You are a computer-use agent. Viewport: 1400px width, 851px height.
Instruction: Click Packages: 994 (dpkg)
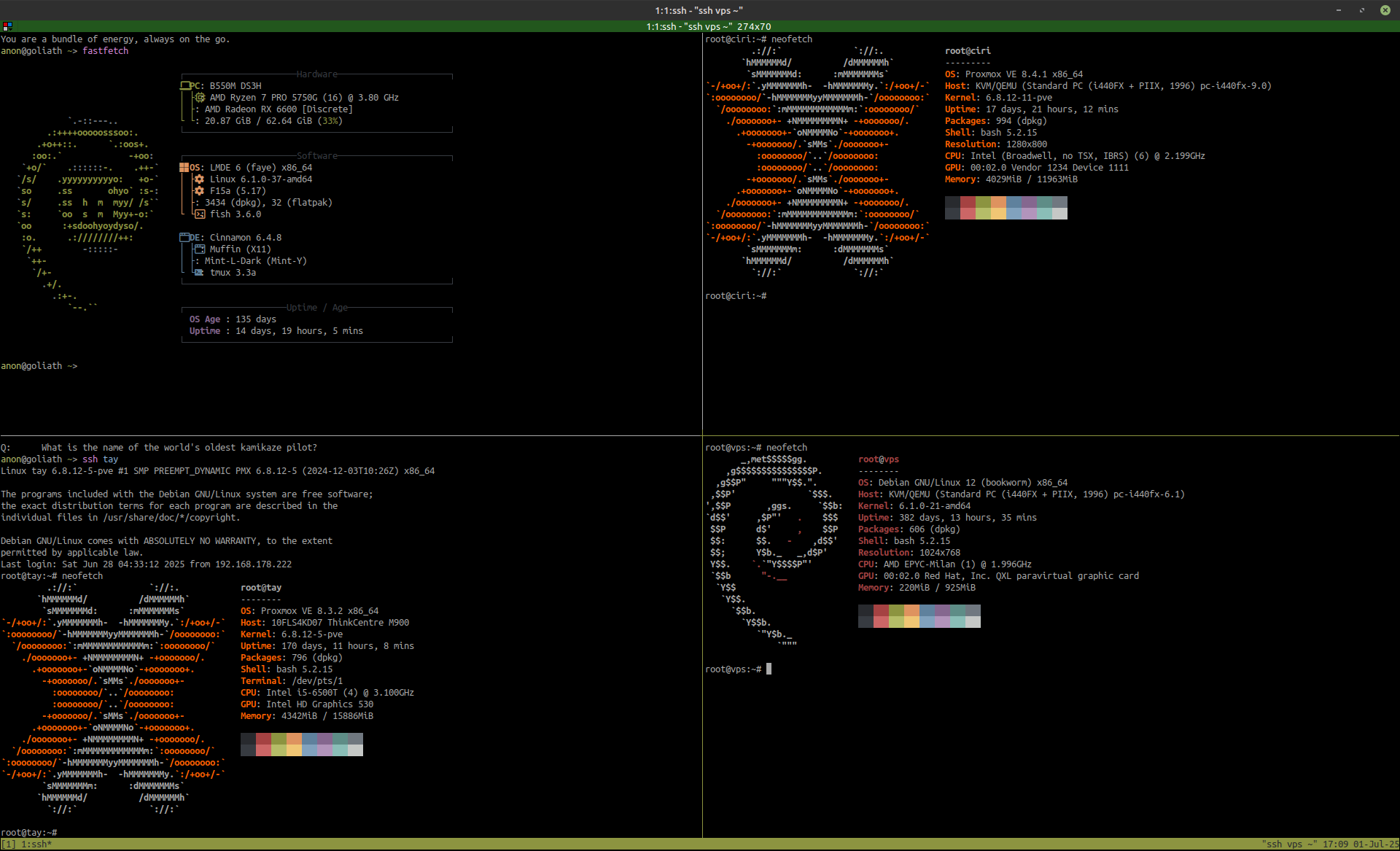996,121
